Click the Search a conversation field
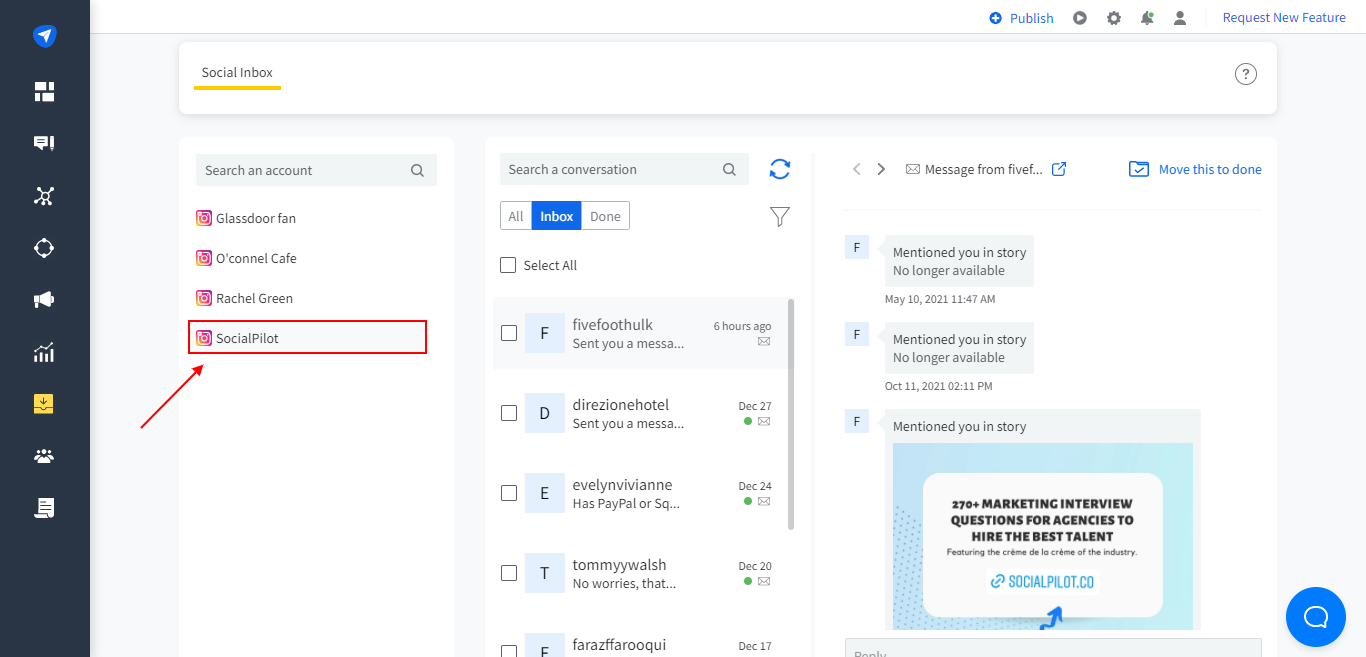This screenshot has height=657, width=1366. (624, 169)
